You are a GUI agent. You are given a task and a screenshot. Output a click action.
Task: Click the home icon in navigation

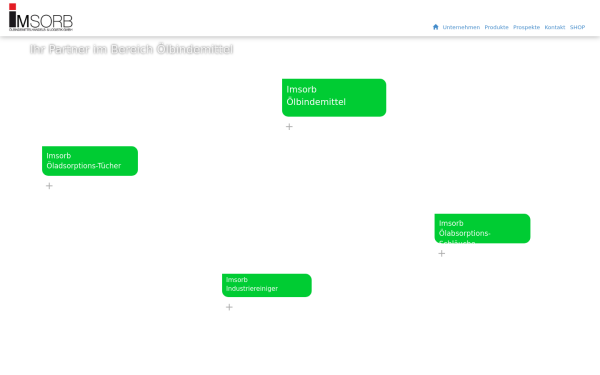pos(435,27)
